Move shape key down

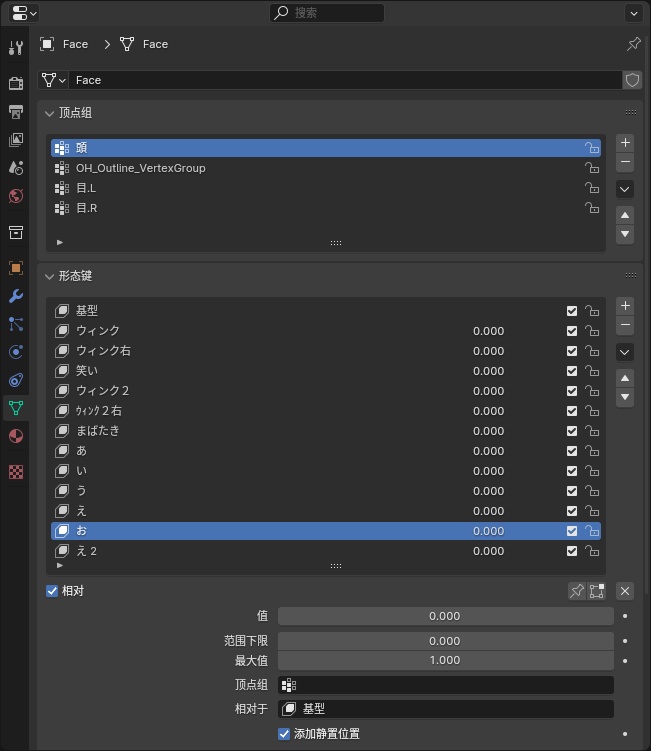click(625, 398)
